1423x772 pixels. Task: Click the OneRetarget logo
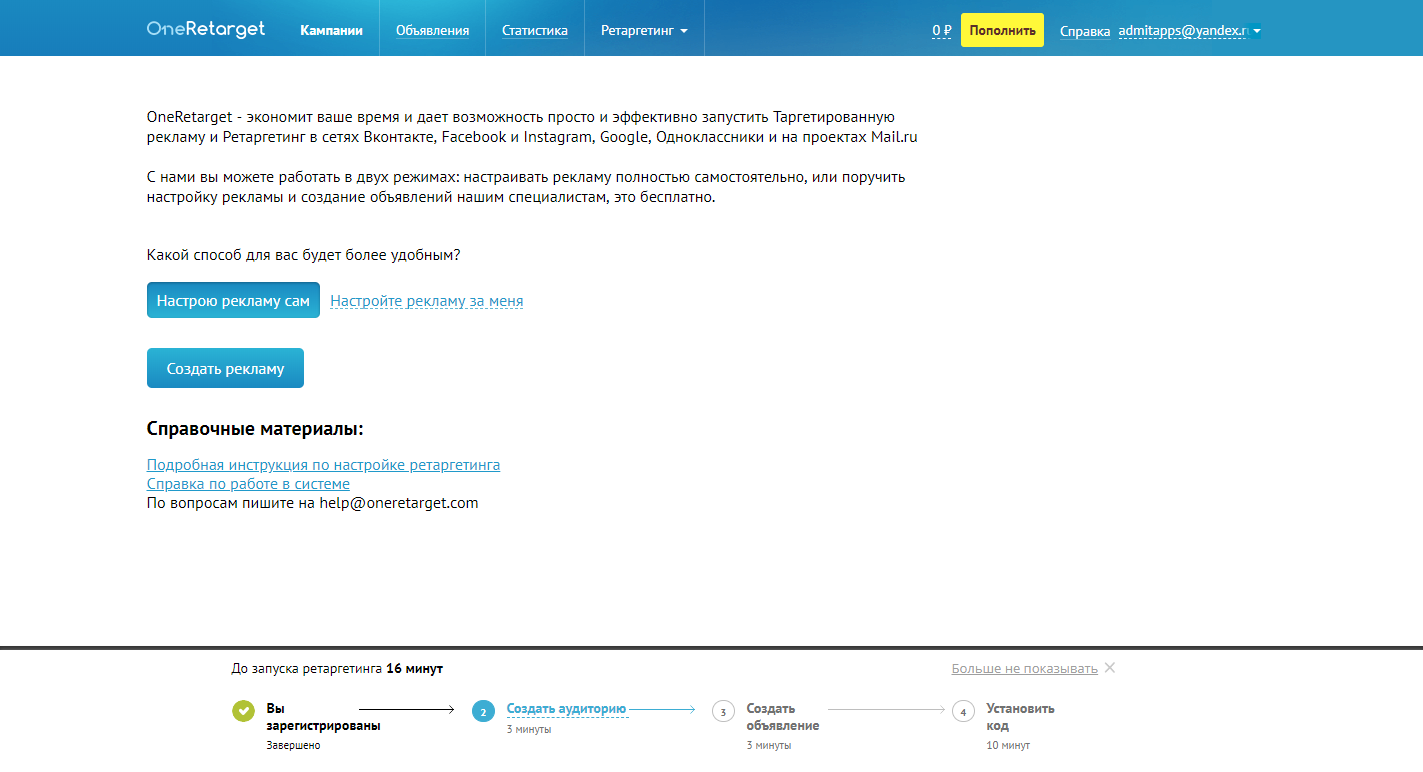(205, 28)
